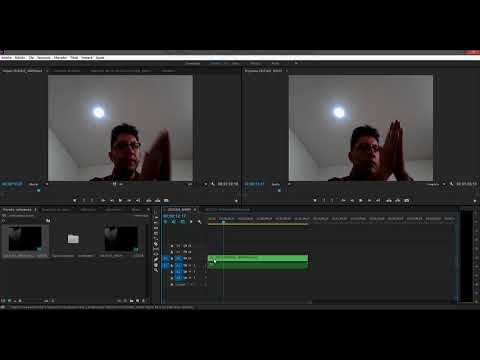Add a marker in the Source monitor
Screen dimensions: 480x360
click(x=75, y=201)
